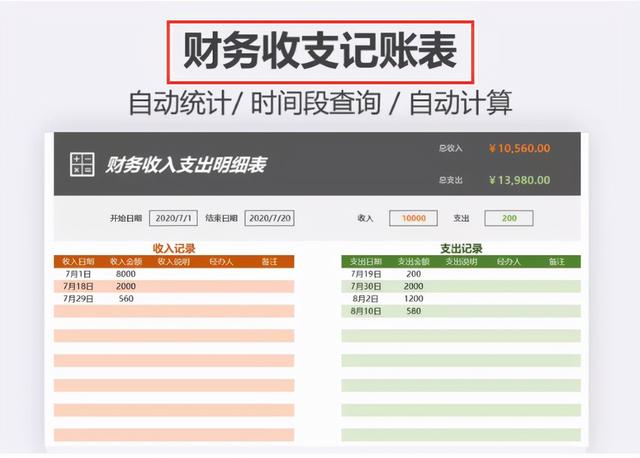Select the 支出记录 section heading
Image resolution: width=640 pixels, height=458 pixels.
click(461, 249)
